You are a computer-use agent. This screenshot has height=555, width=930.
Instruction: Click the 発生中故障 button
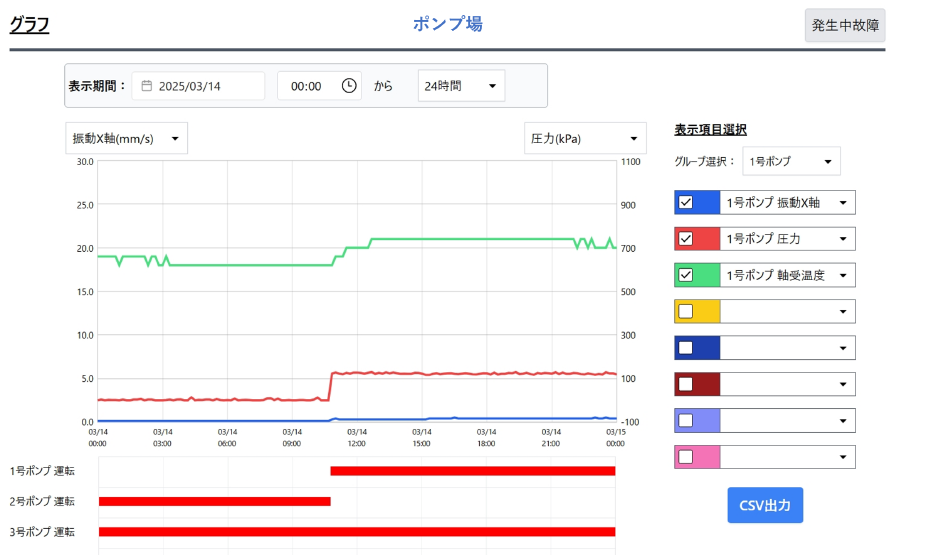point(845,25)
